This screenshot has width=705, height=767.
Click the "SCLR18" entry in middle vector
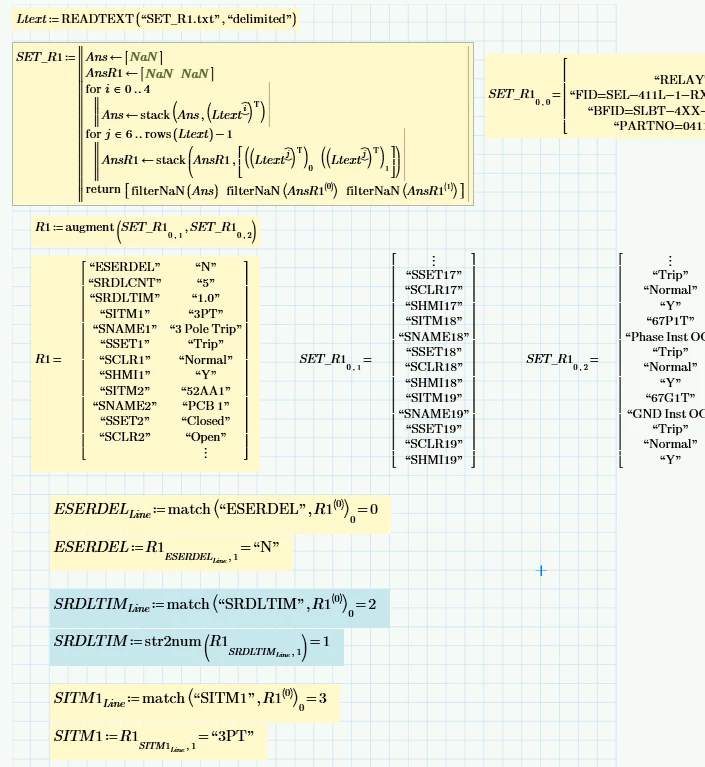(x=433, y=367)
